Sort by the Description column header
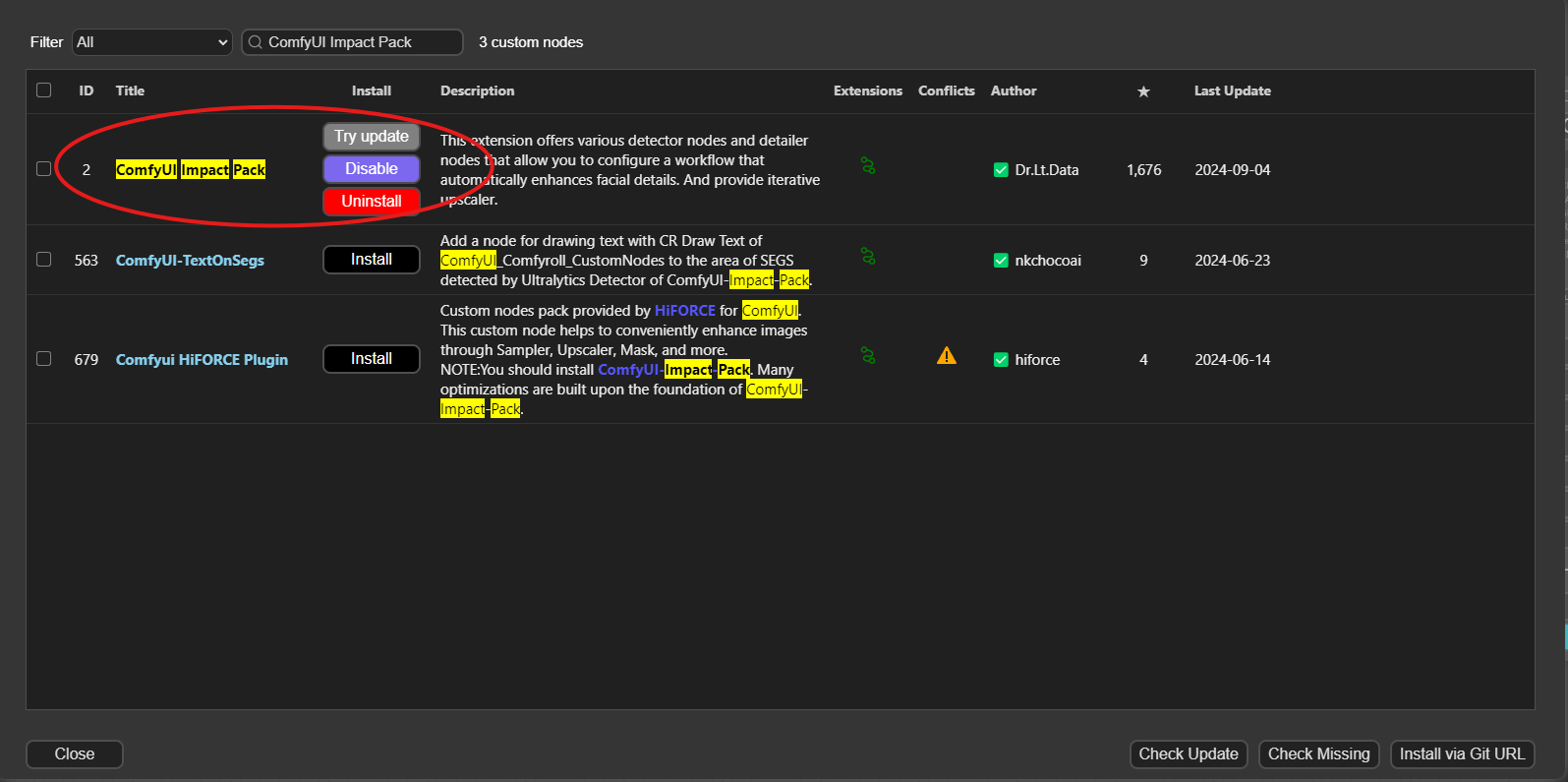The image size is (1568, 782). pos(477,90)
